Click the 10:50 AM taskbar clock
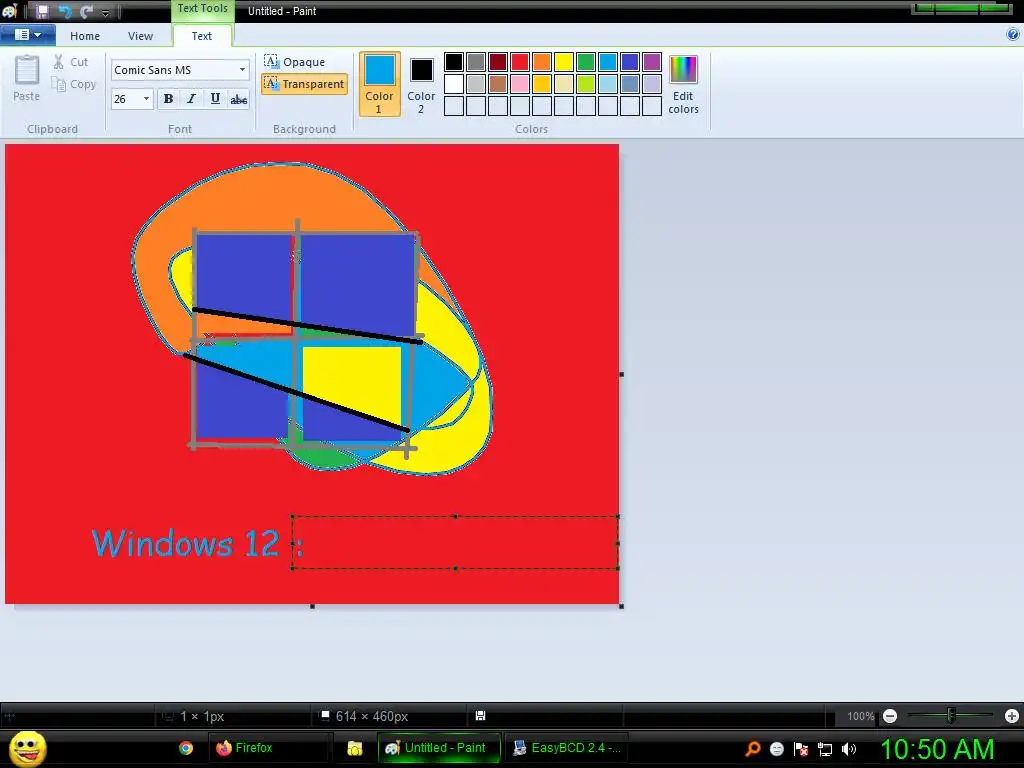1024x768 pixels. (x=938, y=749)
